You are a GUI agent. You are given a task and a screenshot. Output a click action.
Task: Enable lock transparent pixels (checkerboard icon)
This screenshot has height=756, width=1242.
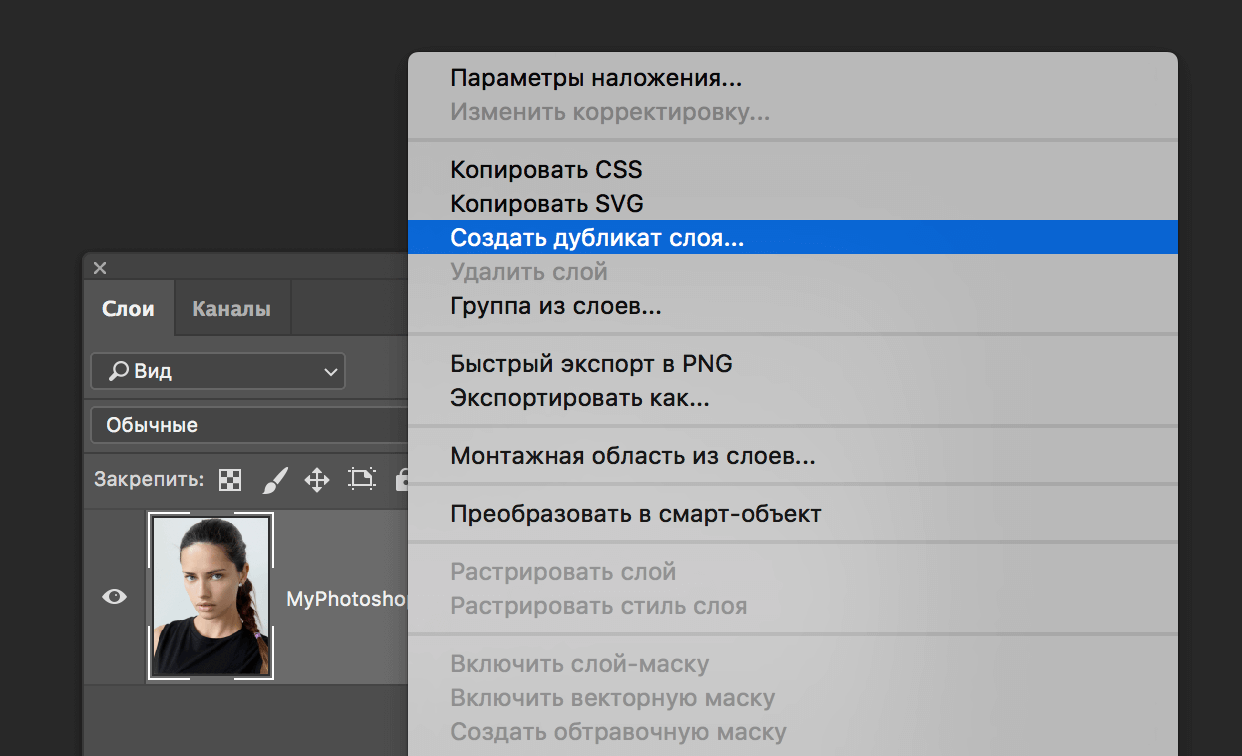229,479
